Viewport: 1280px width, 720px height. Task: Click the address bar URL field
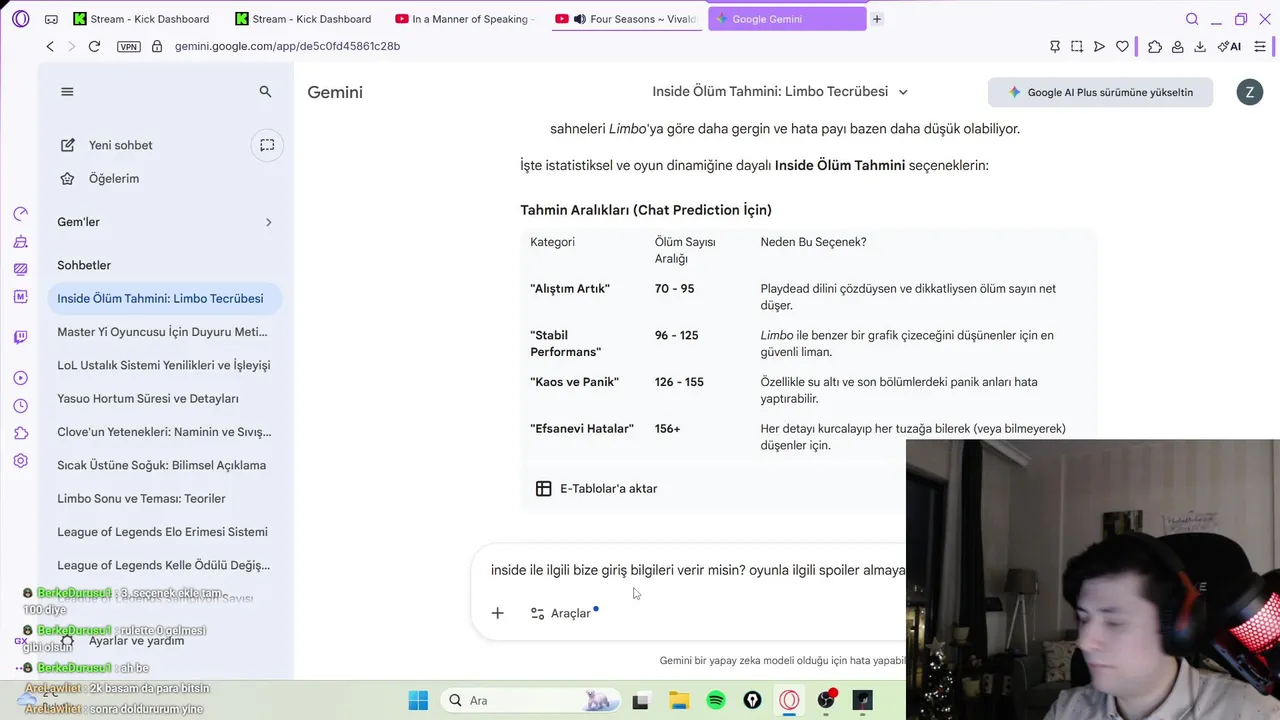click(x=600, y=46)
